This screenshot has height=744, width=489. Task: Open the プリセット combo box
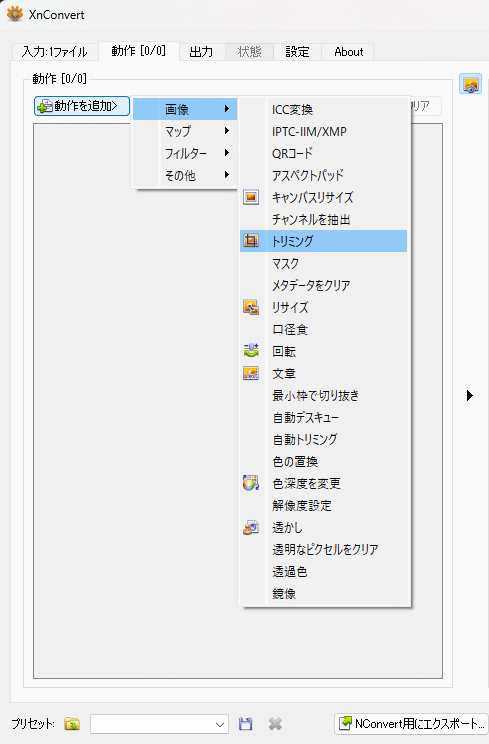coord(159,724)
